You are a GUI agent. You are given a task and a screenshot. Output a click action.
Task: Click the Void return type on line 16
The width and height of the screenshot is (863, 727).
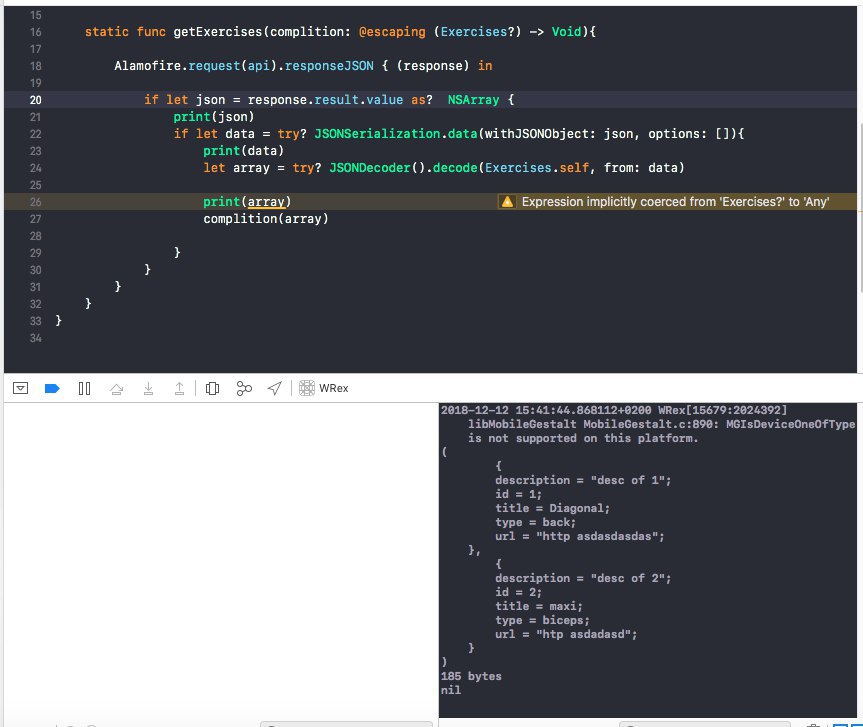[566, 32]
